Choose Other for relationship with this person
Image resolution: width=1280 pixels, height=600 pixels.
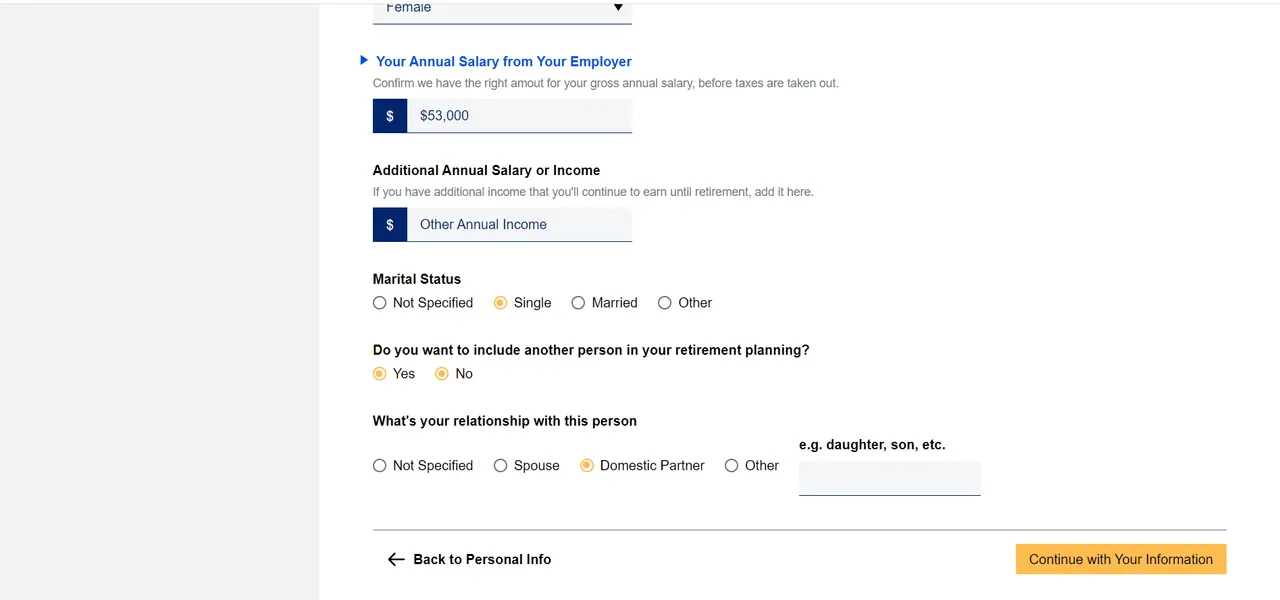point(732,465)
